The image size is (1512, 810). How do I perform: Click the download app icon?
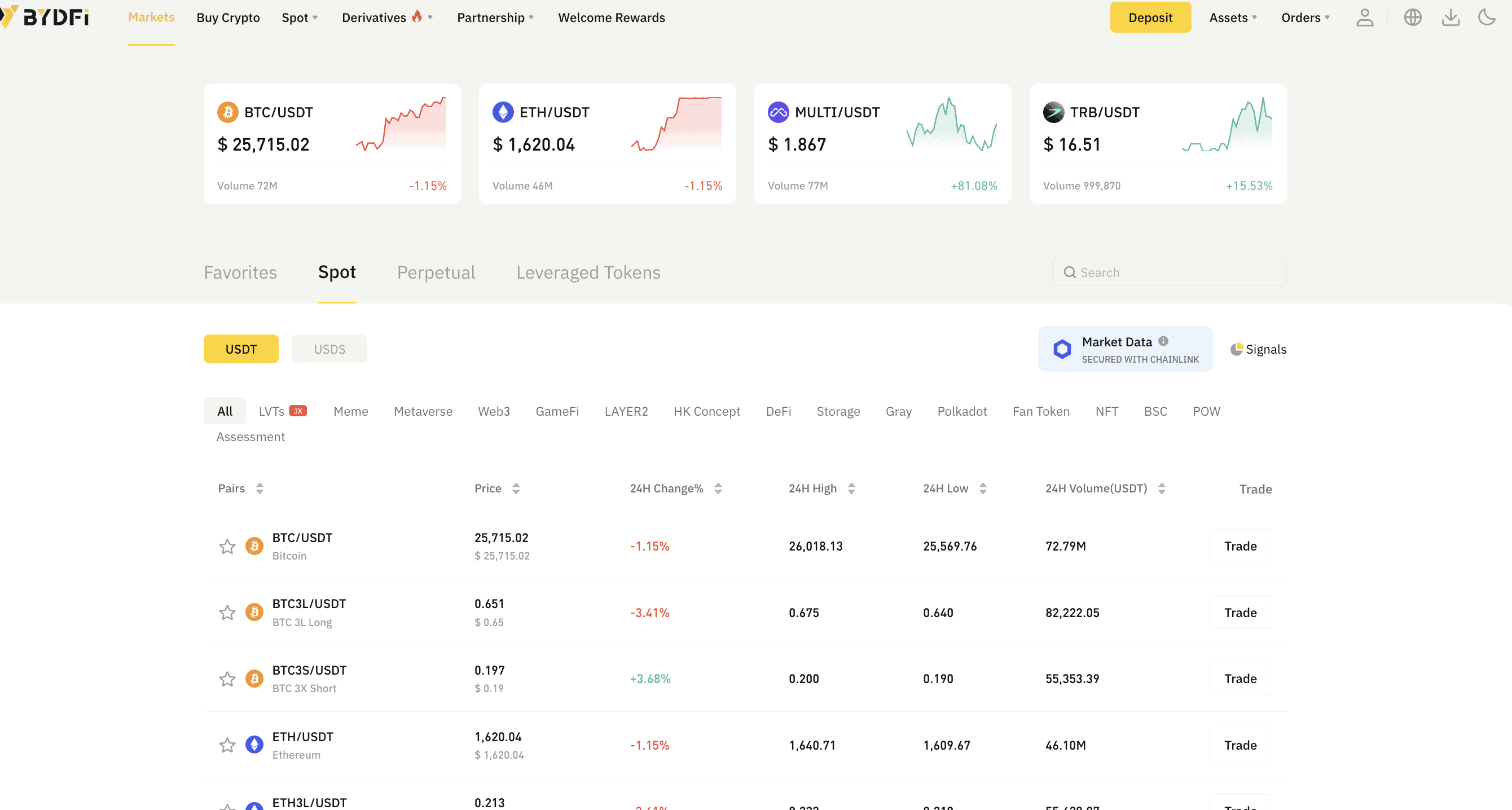(x=1451, y=17)
